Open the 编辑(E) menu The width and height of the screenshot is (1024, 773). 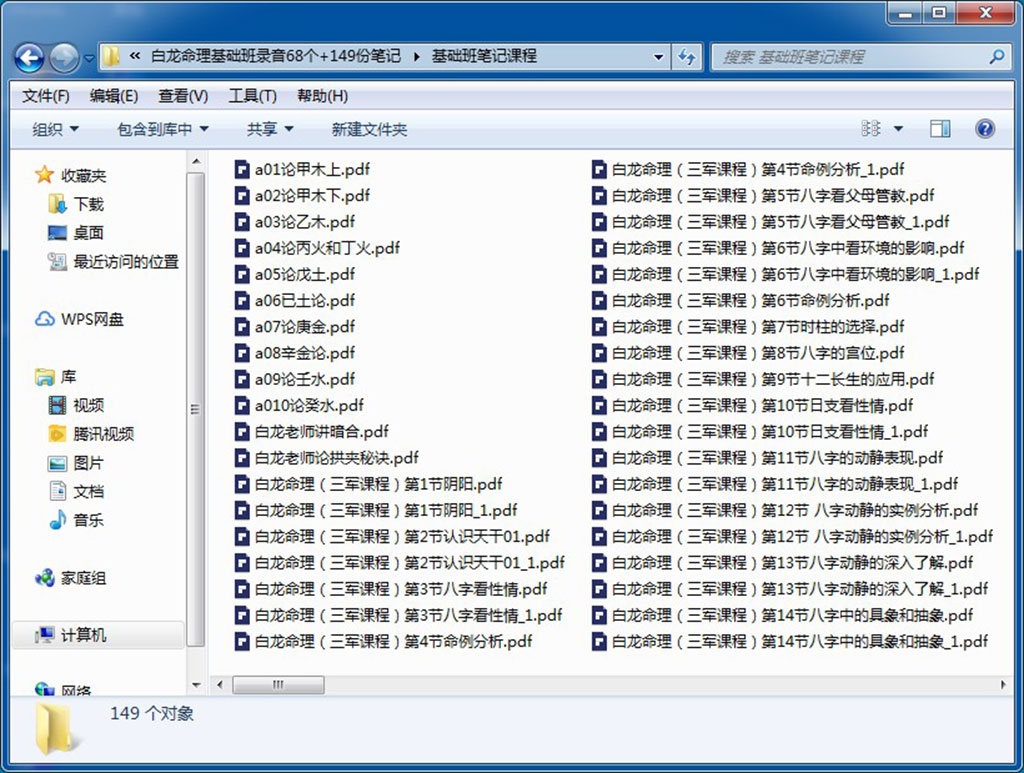(x=114, y=96)
